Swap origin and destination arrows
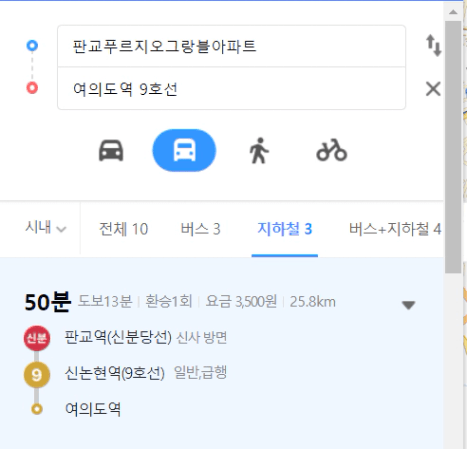 433,46
